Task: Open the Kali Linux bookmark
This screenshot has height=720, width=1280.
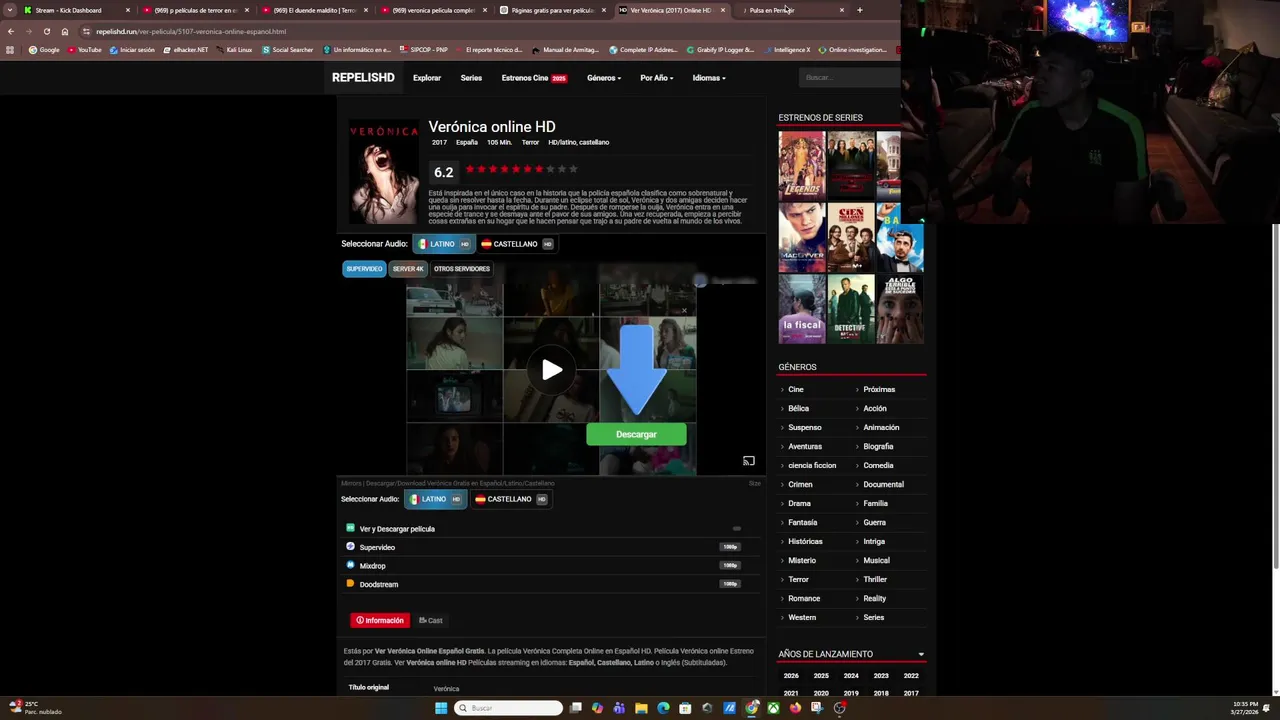Action: [x=235, y=50]
